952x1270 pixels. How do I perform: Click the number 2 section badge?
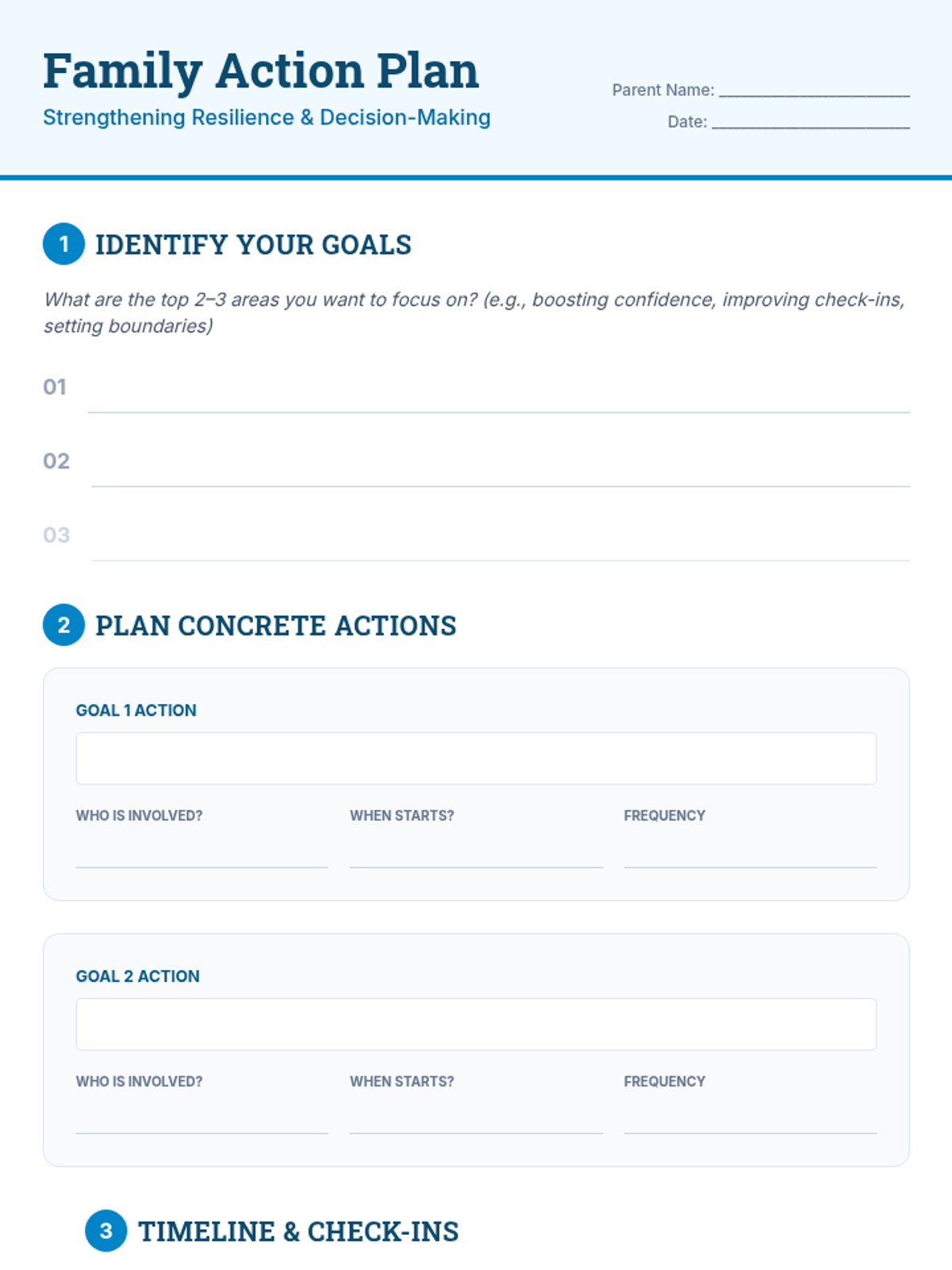click(x=63, y=625)
